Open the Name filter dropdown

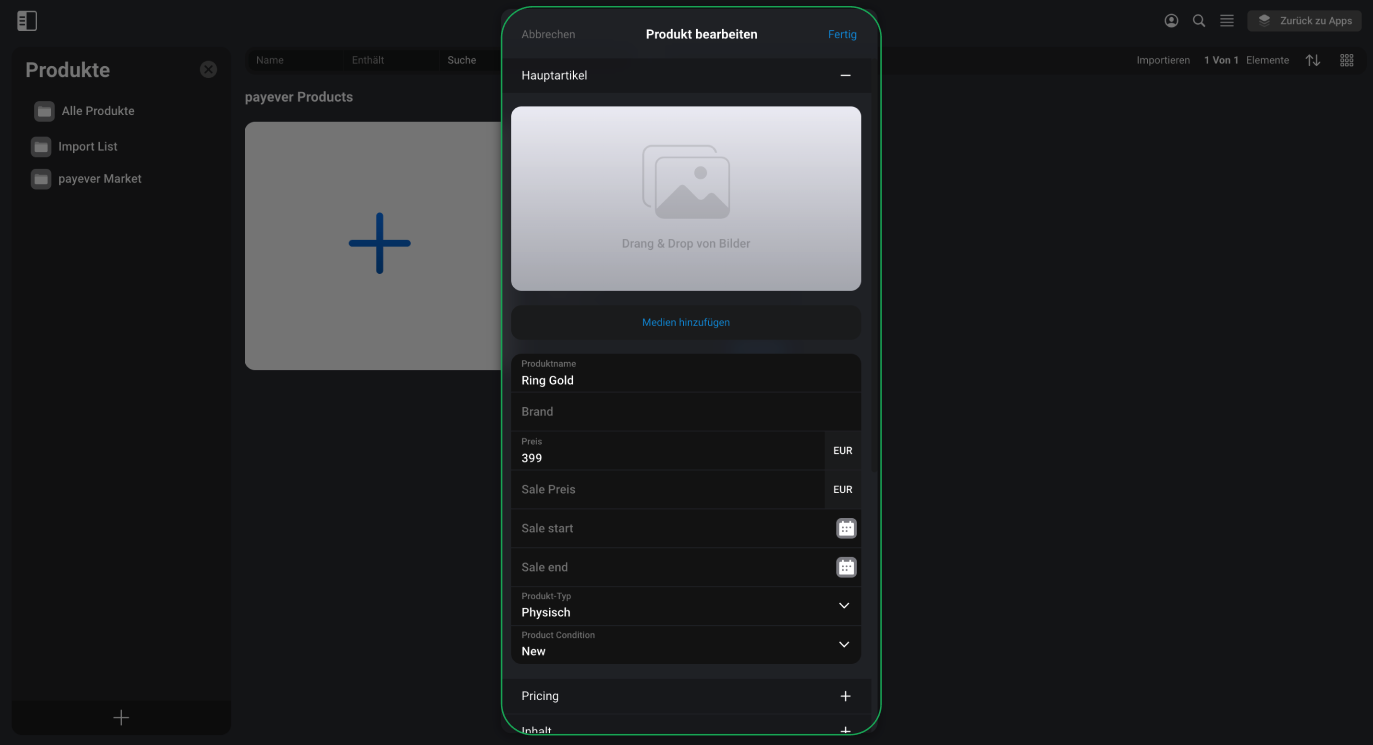tap(294, 60)
